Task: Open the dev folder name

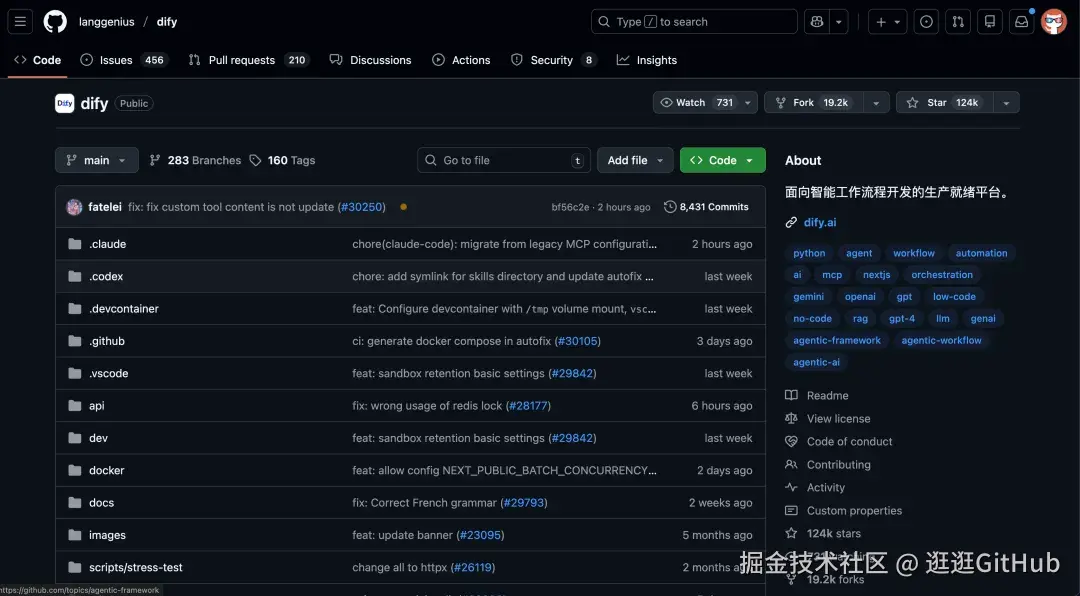Action: tap(98, 438)
